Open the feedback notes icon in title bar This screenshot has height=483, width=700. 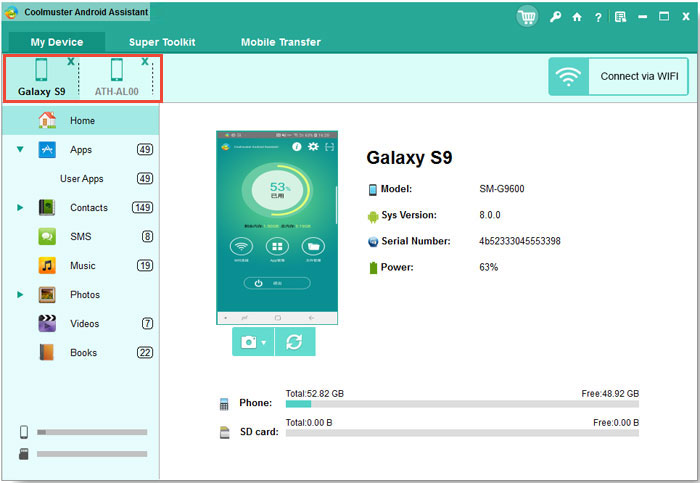pos(621,17)
